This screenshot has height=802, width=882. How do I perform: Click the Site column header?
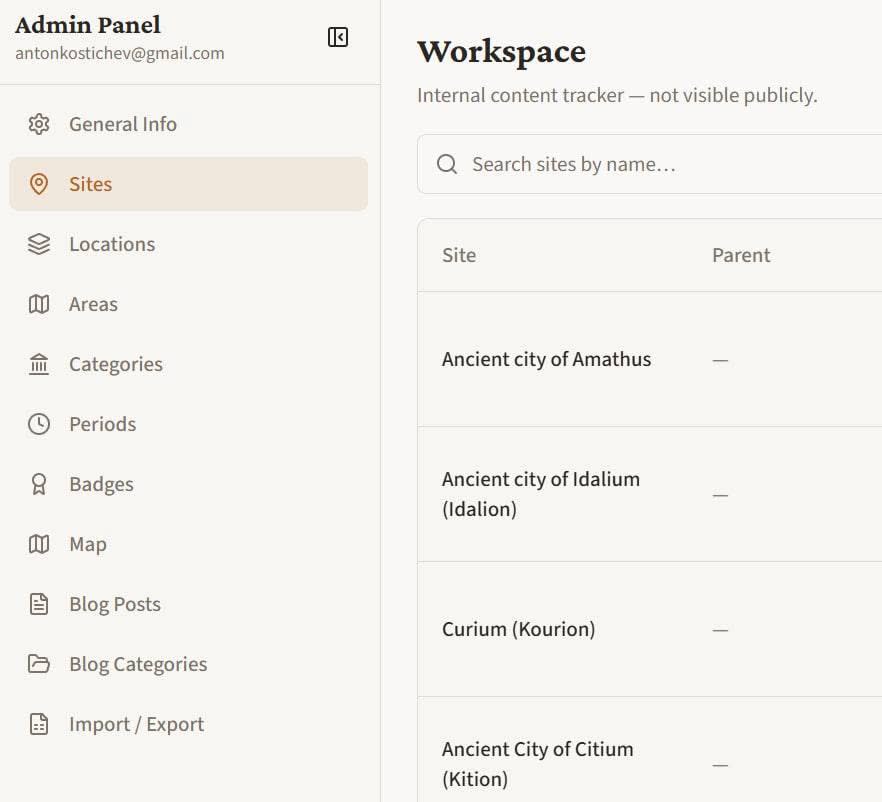coord(459,255)
